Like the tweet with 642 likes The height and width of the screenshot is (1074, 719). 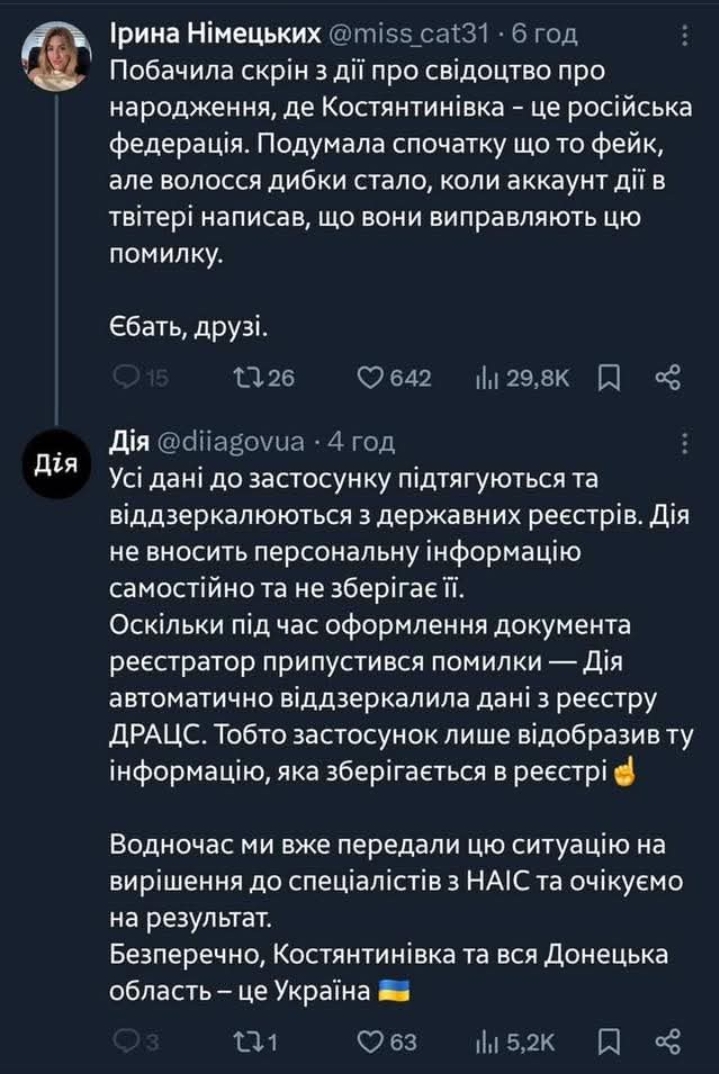pyautogui.click(x=371, y=377)
